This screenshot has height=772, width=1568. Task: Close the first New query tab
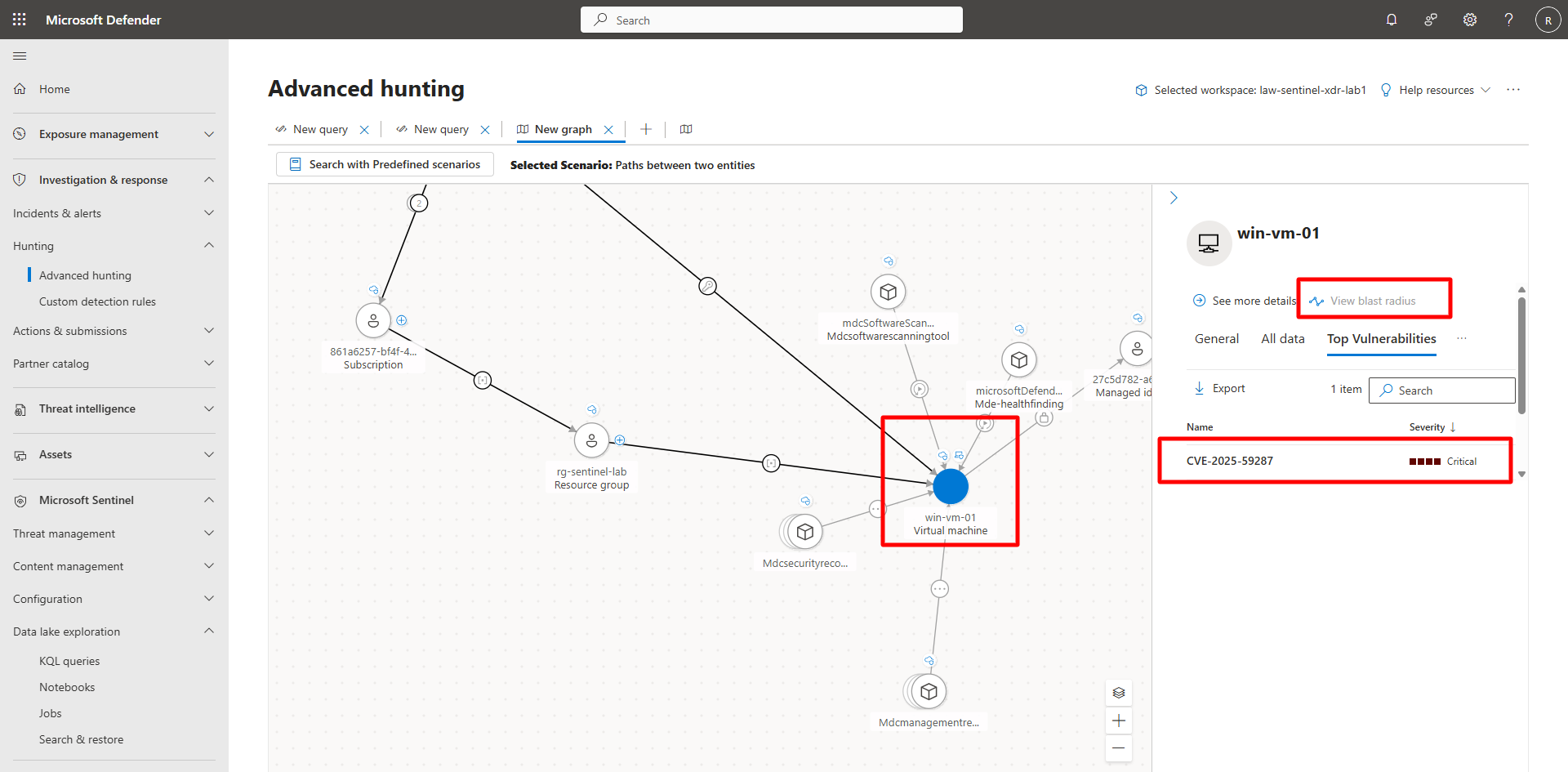(364, 130)
